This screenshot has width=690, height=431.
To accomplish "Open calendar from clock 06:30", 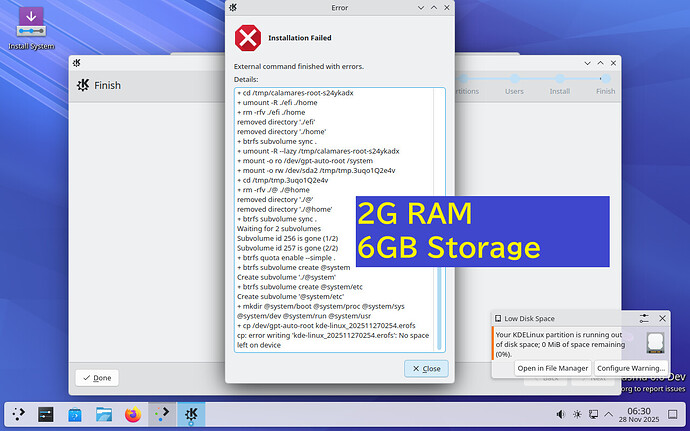I will pos(639,414).
